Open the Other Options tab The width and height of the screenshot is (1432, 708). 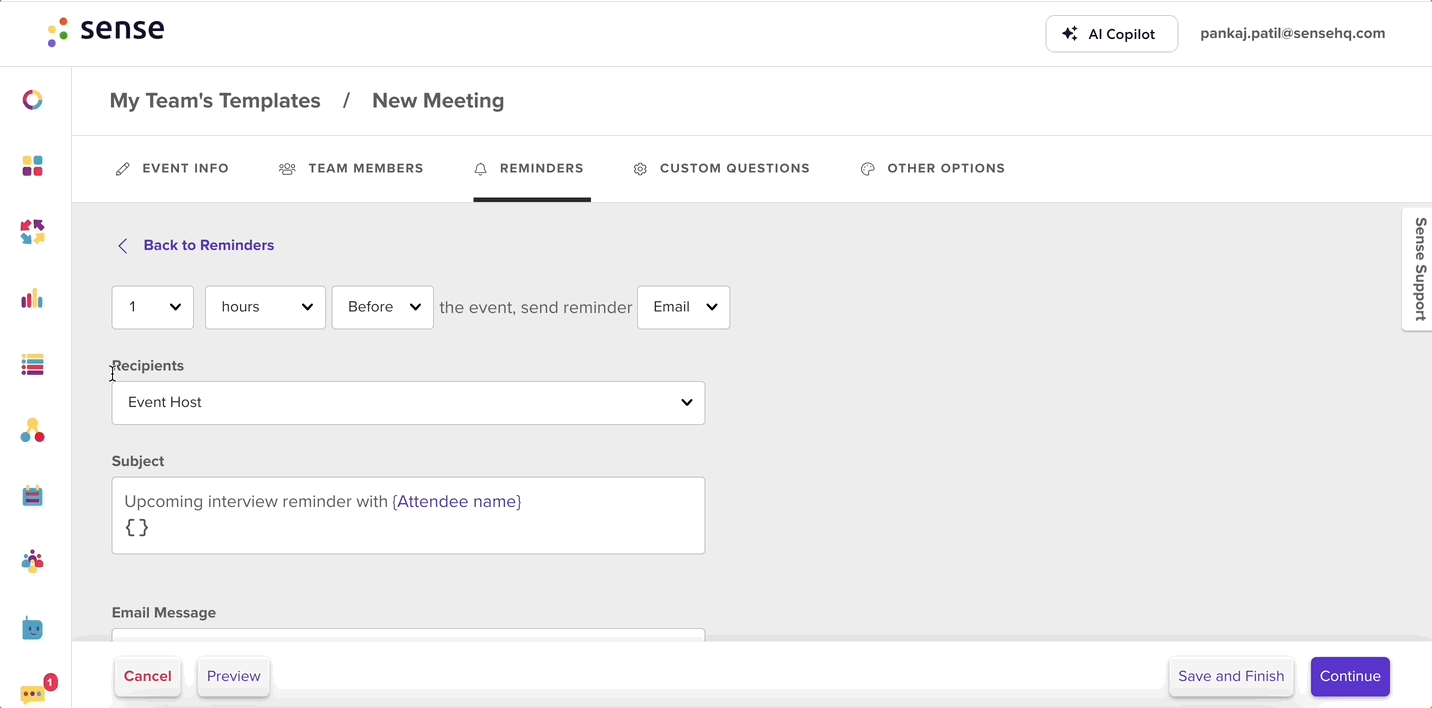click(x=933, y=169)
